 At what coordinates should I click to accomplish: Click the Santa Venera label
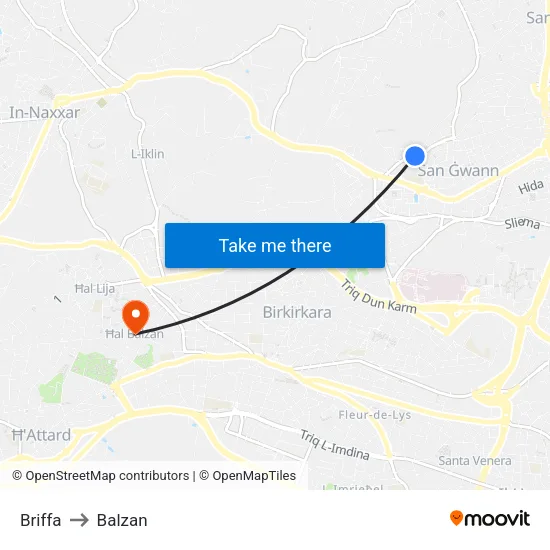(475, 461)
